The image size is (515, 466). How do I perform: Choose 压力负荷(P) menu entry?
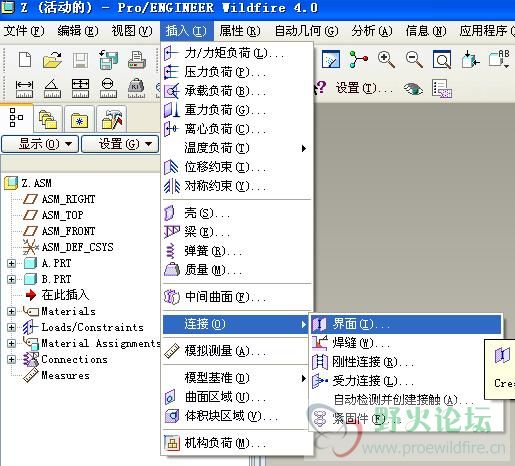click(x=237, y=72)
